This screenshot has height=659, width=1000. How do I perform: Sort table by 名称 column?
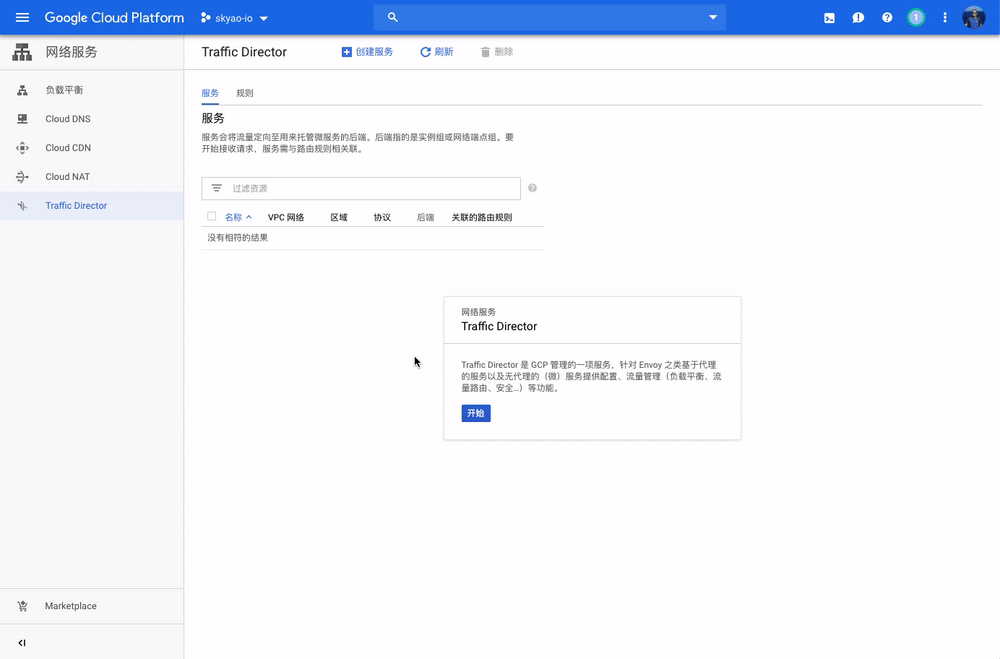(x=239, y=218)
